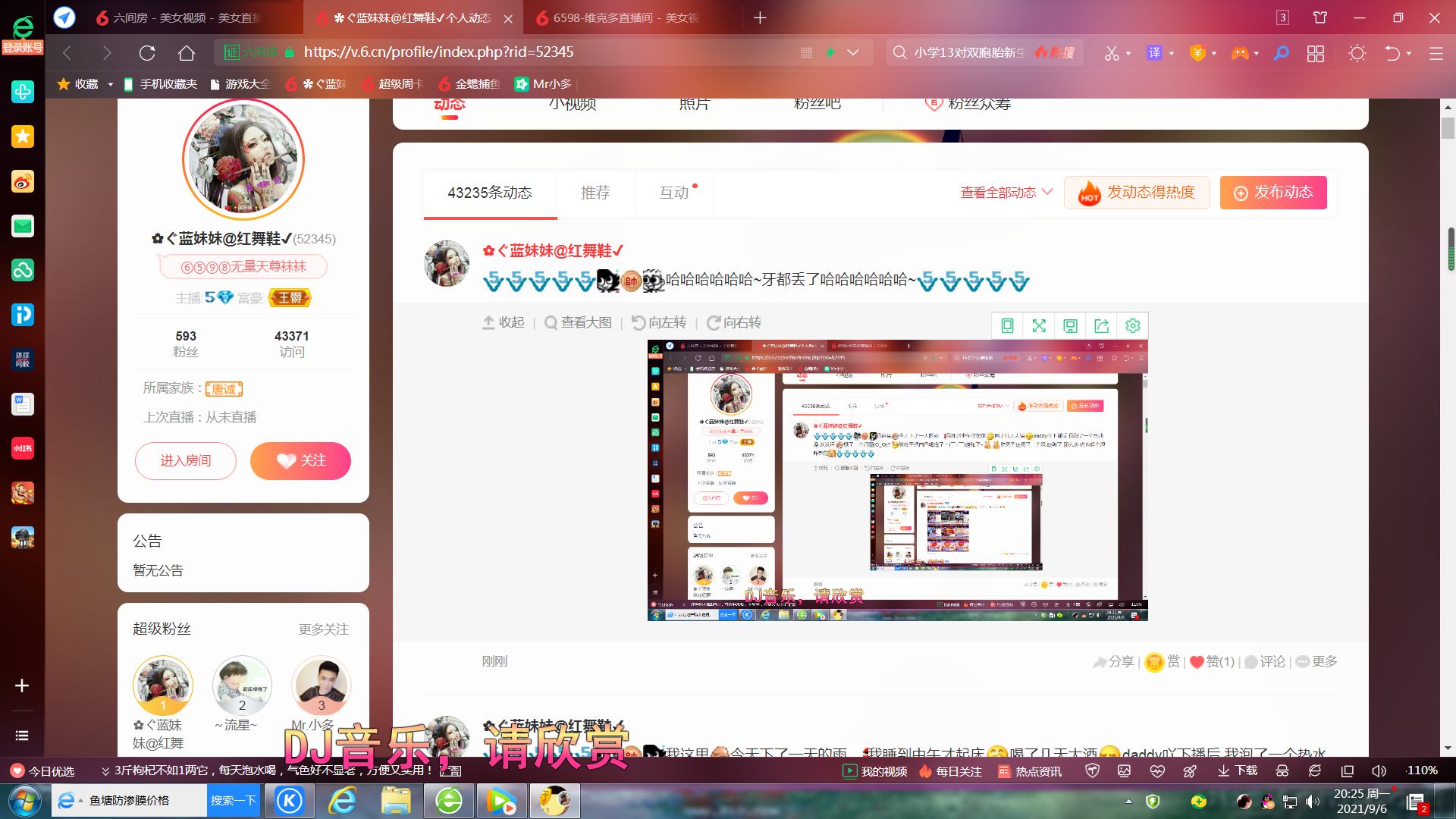Open Weibo from the left sidebar
Screen dimensions: 1456x819
(23, 181)
